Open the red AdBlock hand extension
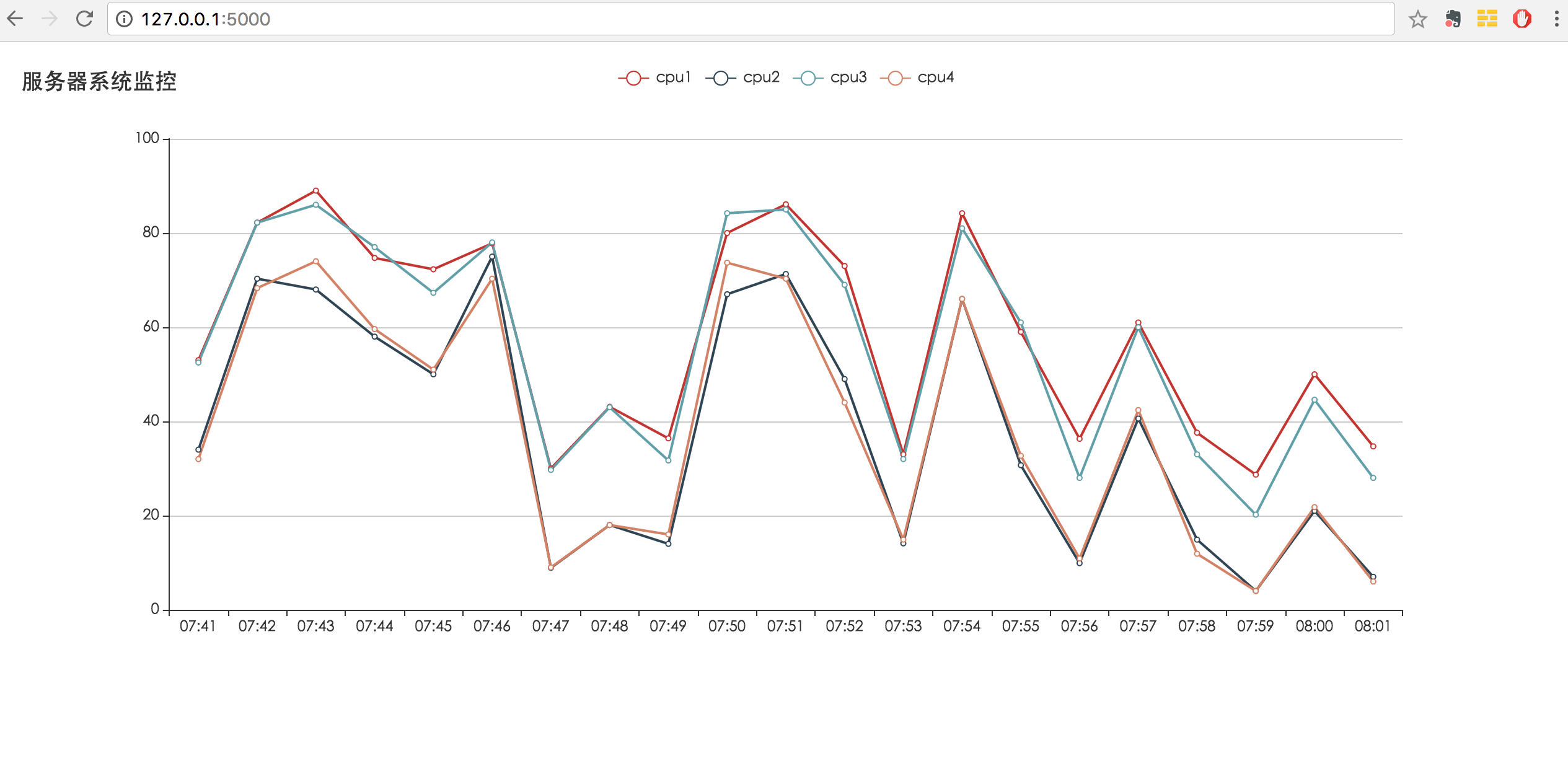The image size is (1568, 761). click(x=1522, y=19)
